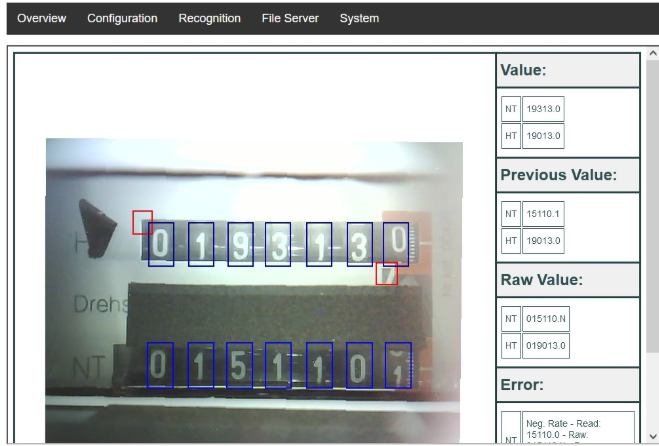Select the digit 9 box on upper counter

[x=240, y=244]
